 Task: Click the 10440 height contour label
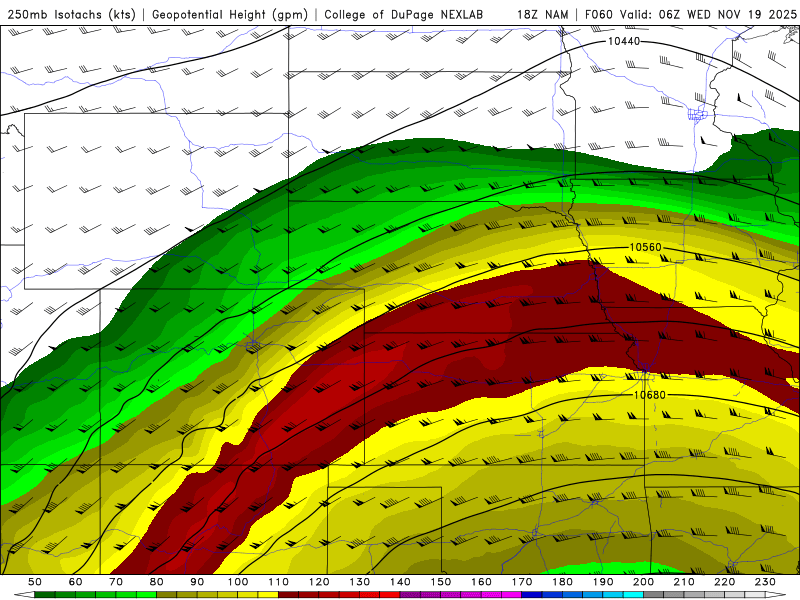623,41
